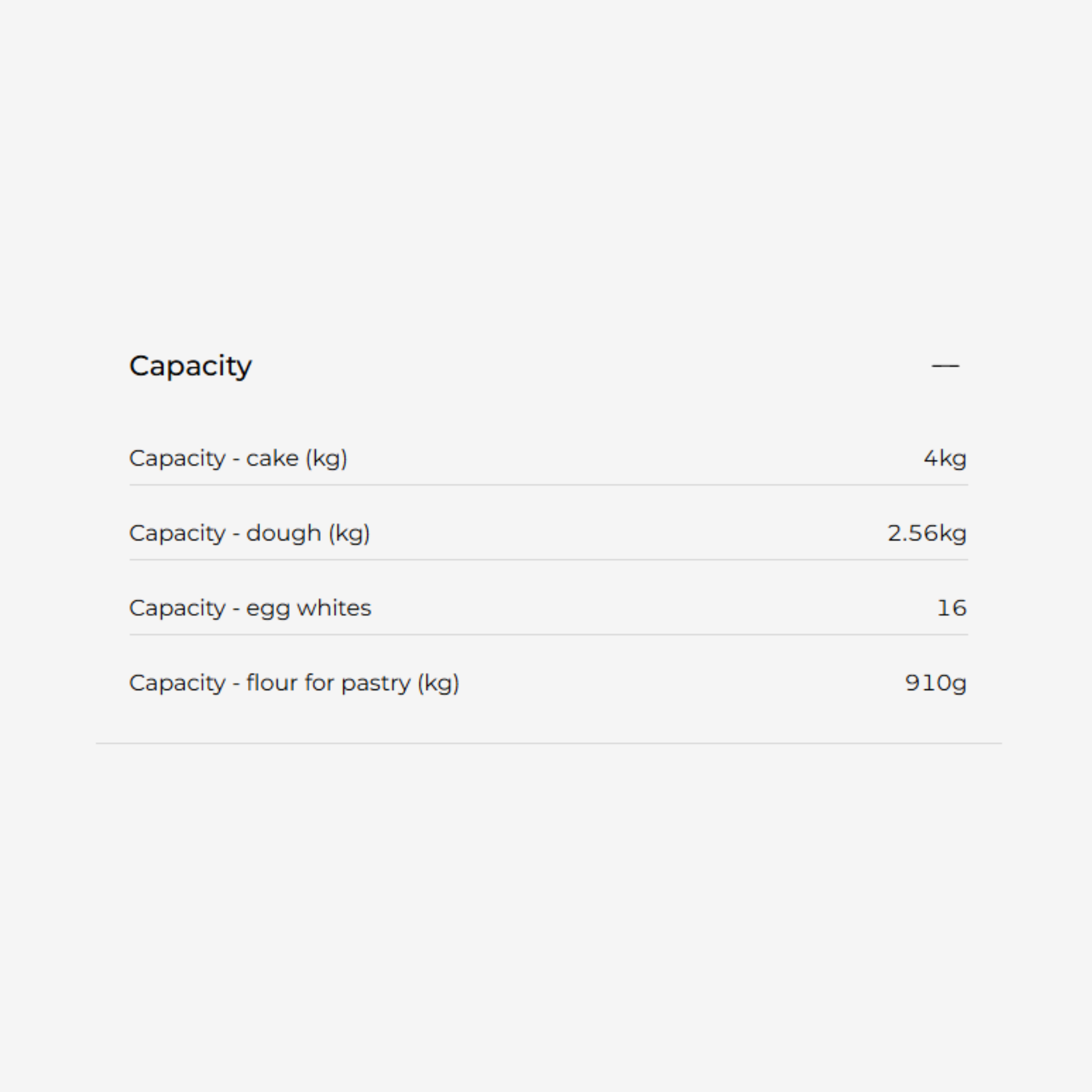The width and height of the screenshot is (1092, 1092).
Task: Click the divider line below egg whites row
Action: pos(548,635)
